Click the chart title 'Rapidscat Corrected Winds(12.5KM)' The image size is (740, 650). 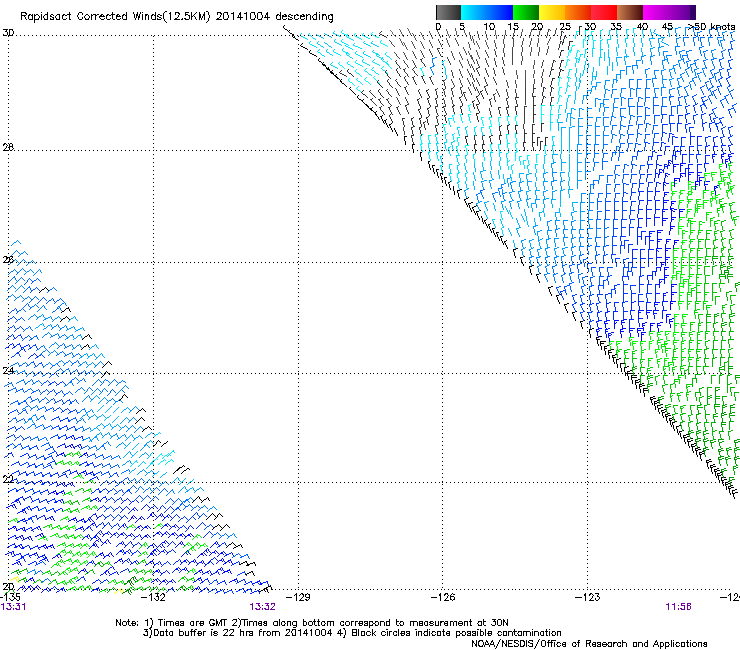115,17
